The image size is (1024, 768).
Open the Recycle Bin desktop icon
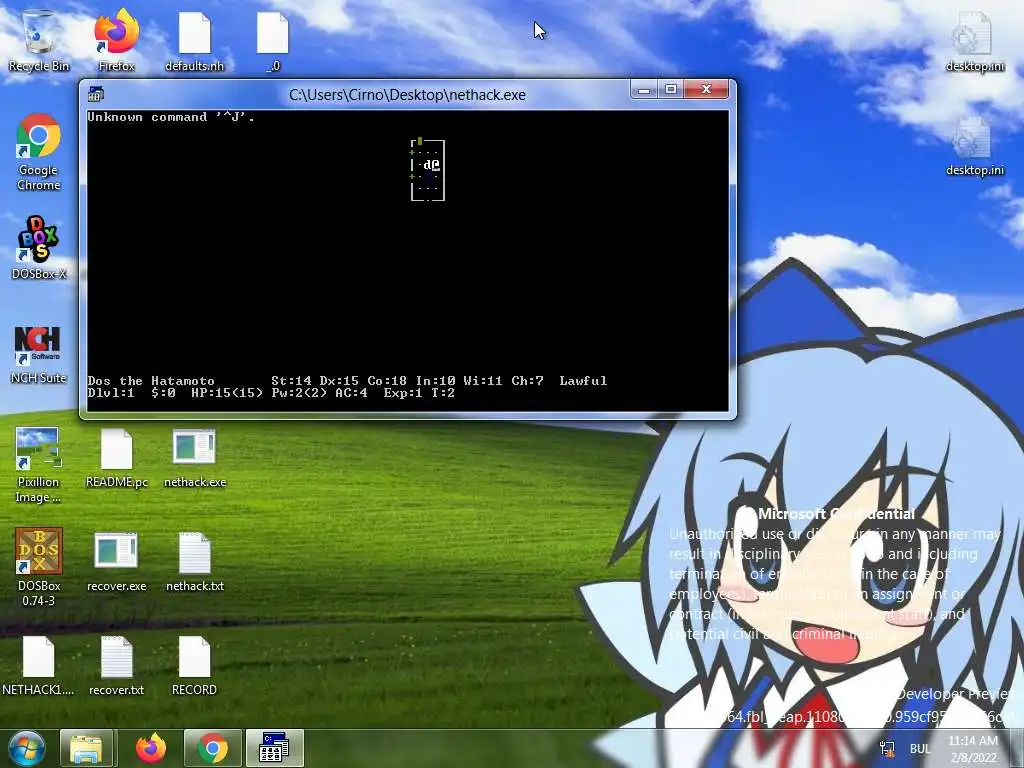[39, 40]
